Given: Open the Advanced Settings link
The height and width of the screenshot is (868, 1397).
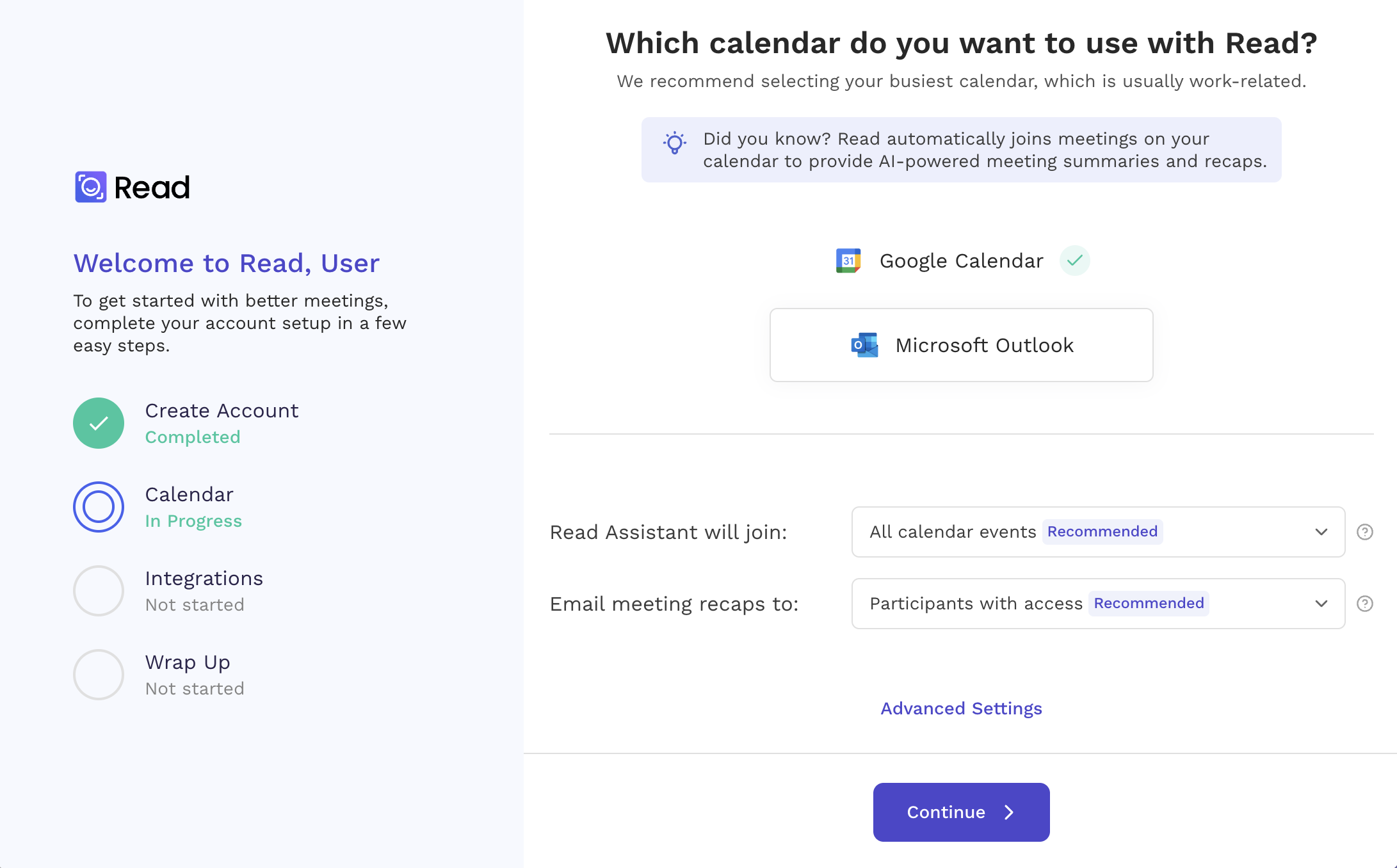Looking at the screenshot, I should point(961,709).
